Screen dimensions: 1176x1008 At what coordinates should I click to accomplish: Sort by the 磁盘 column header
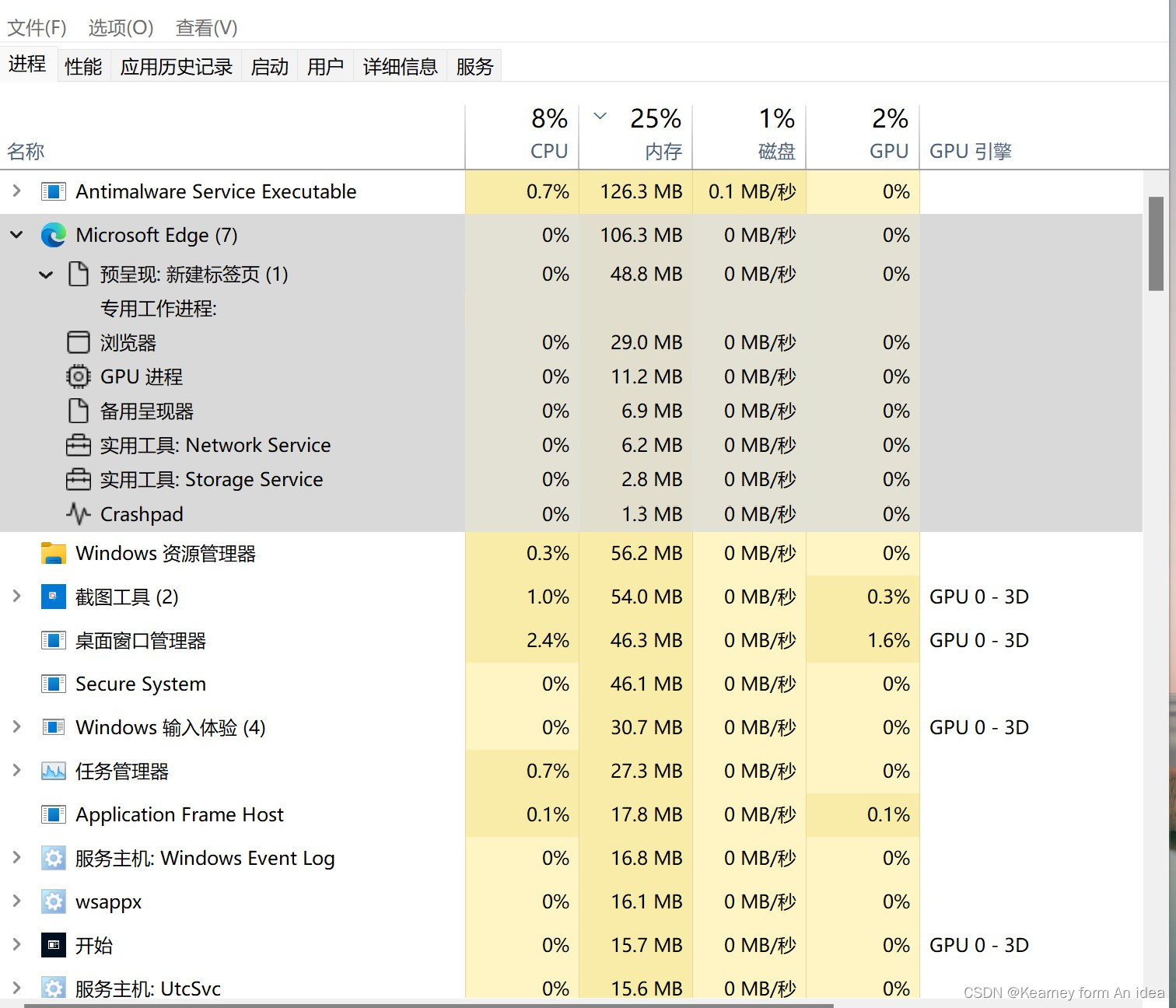tap(749, 137)
